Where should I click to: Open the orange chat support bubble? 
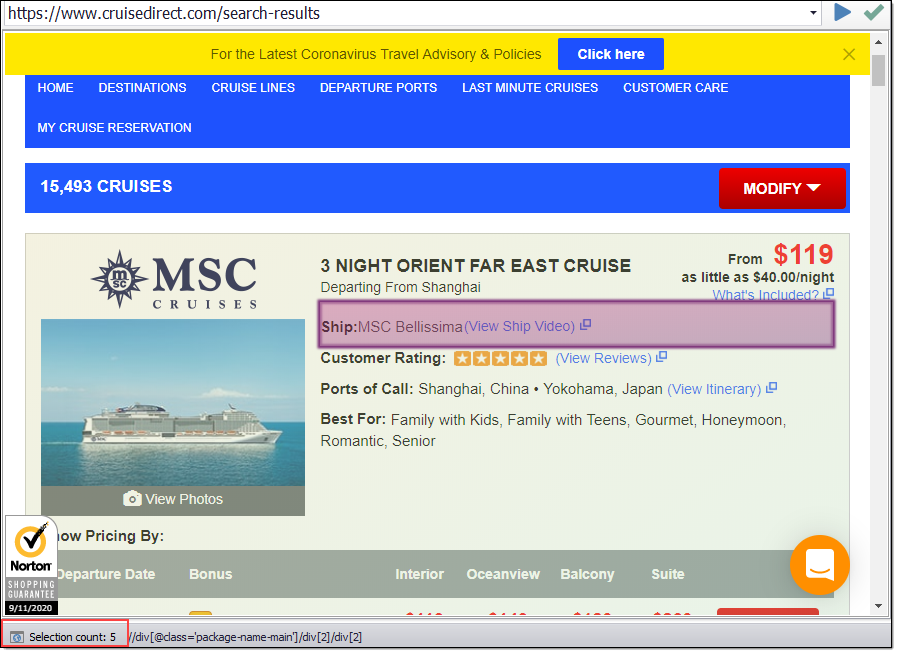(819, 566)
